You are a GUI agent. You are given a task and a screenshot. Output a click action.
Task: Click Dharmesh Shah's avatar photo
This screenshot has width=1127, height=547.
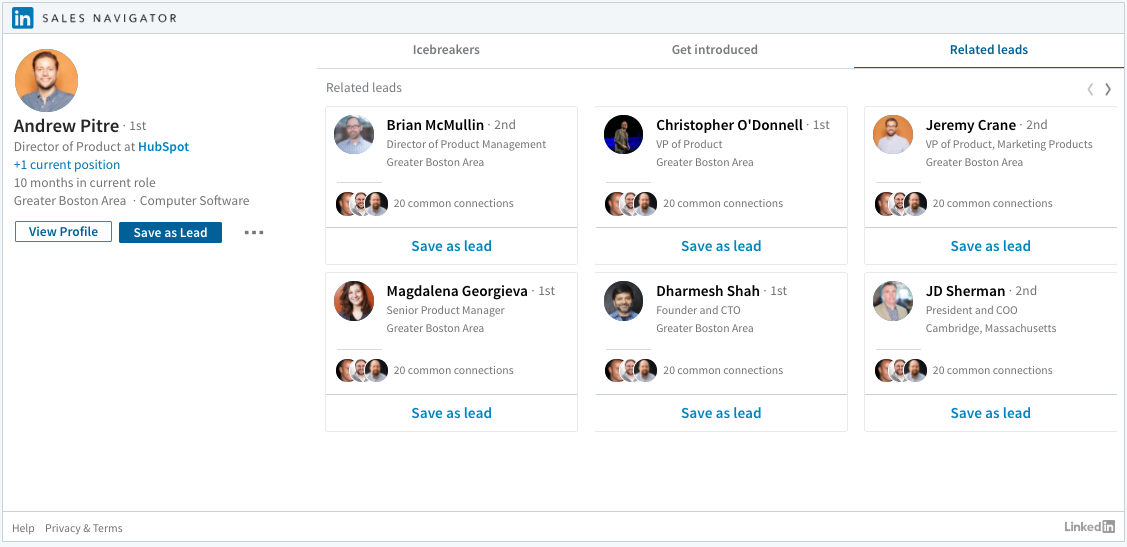point(624,301)
